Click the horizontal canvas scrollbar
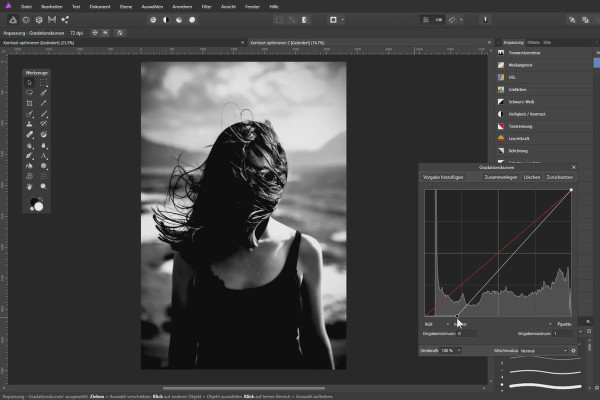 (244, 388)
